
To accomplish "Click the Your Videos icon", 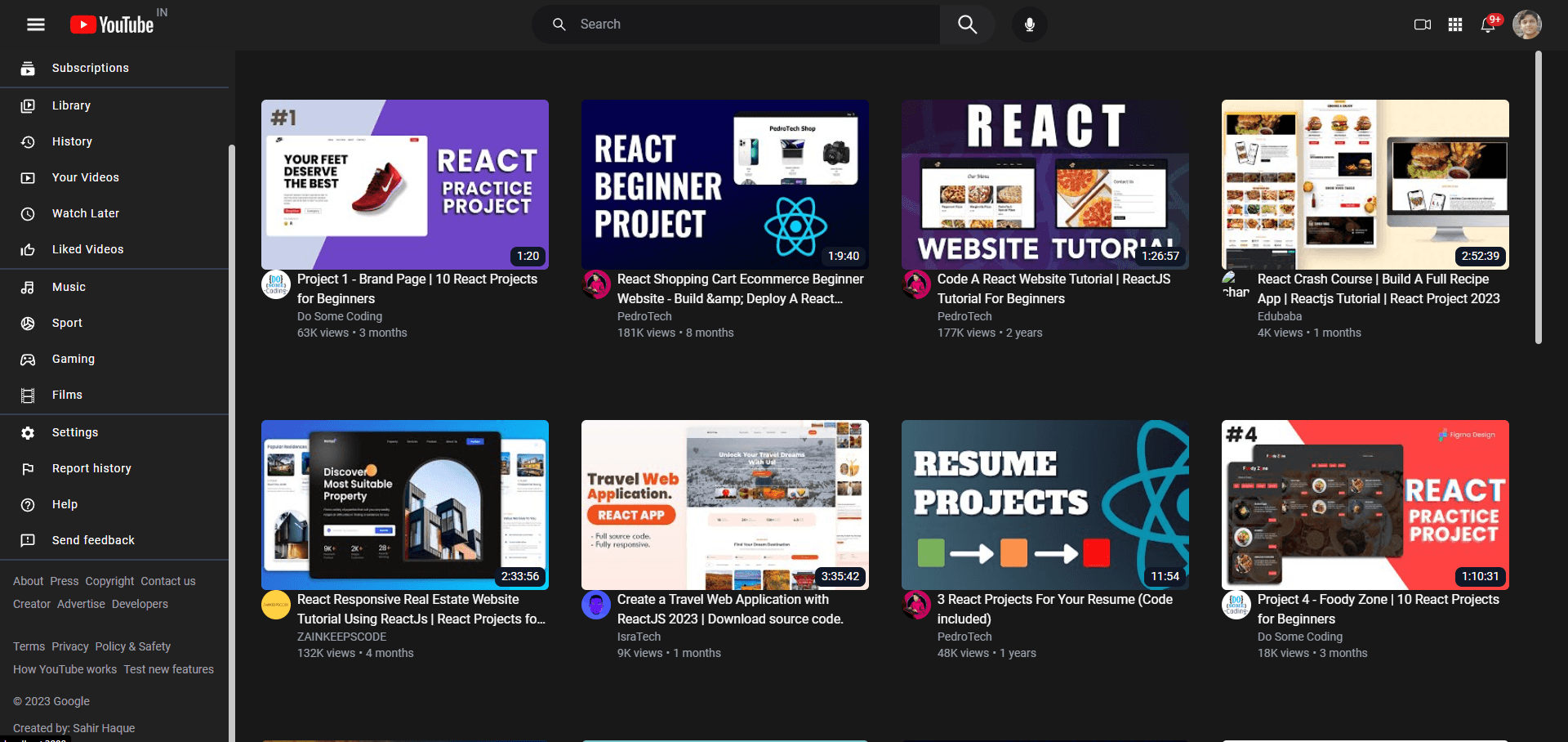I will [x=28, y=177].
